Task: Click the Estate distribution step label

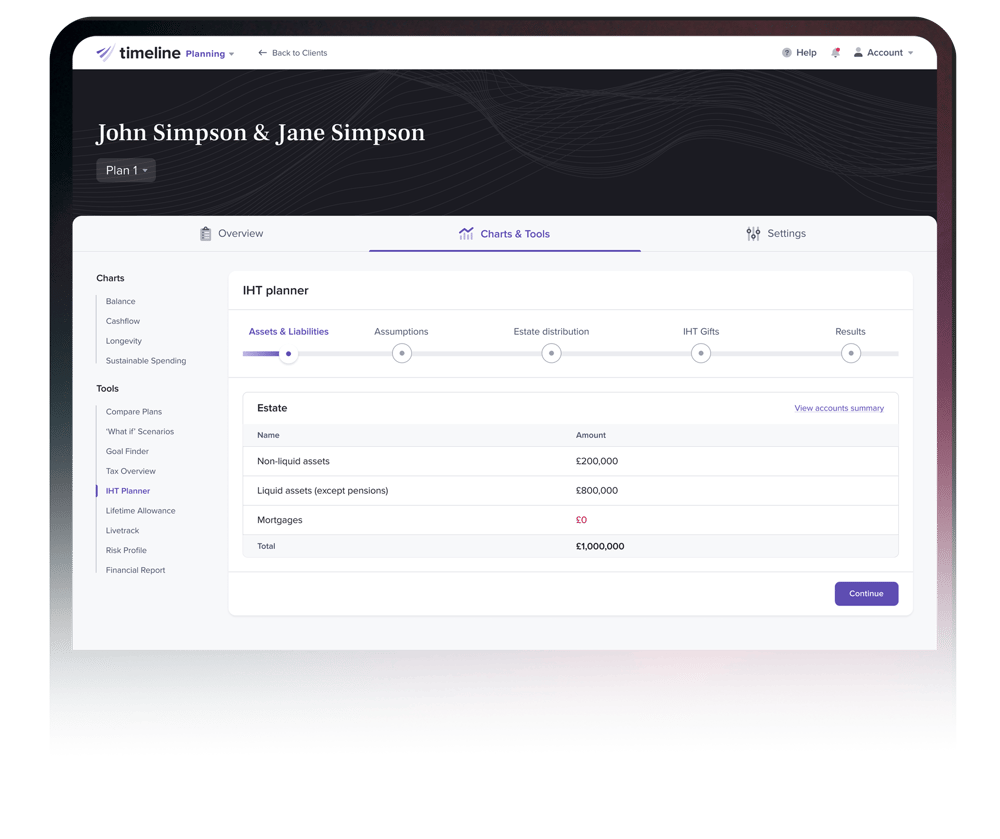Action: [551, 332]
